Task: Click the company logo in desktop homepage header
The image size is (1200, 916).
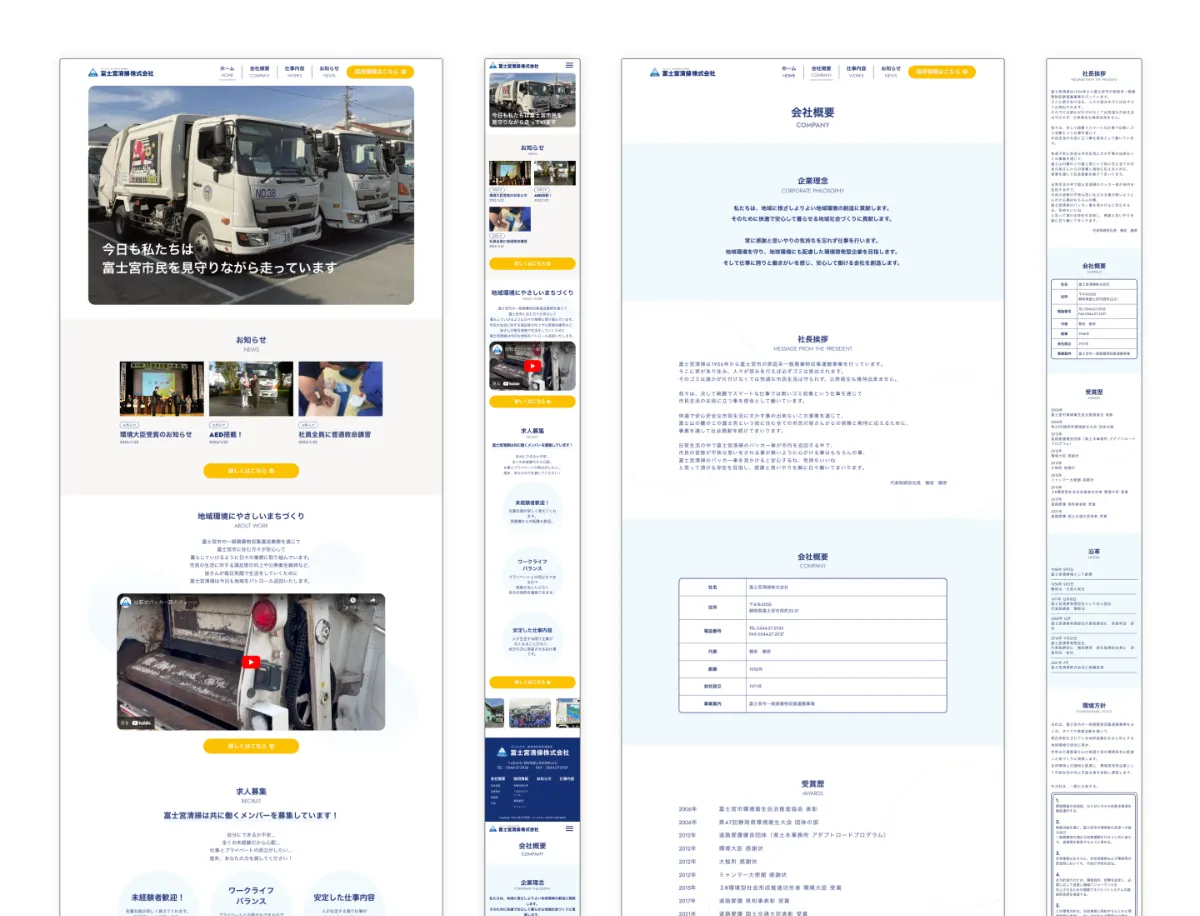Action: [x=121, y=71]
